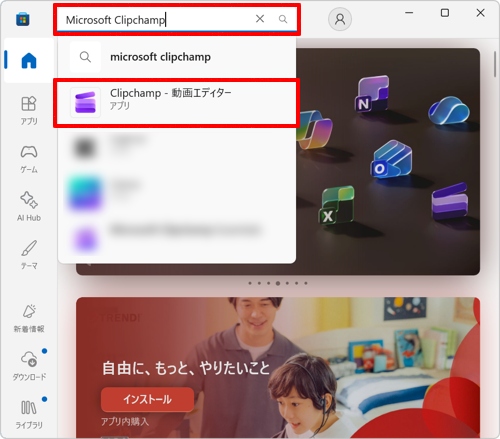Click the vertical scrollbar thumb

[x=495, y=65]
